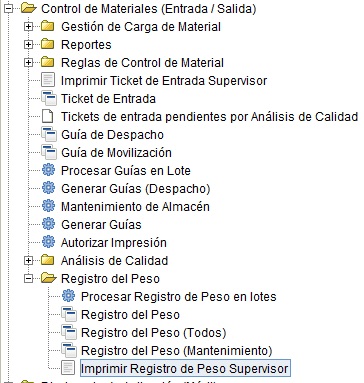The height and width of the screenshot is (383, 364).
Task: Open the Generar Guías item
Action: click(x=101, y=225)
